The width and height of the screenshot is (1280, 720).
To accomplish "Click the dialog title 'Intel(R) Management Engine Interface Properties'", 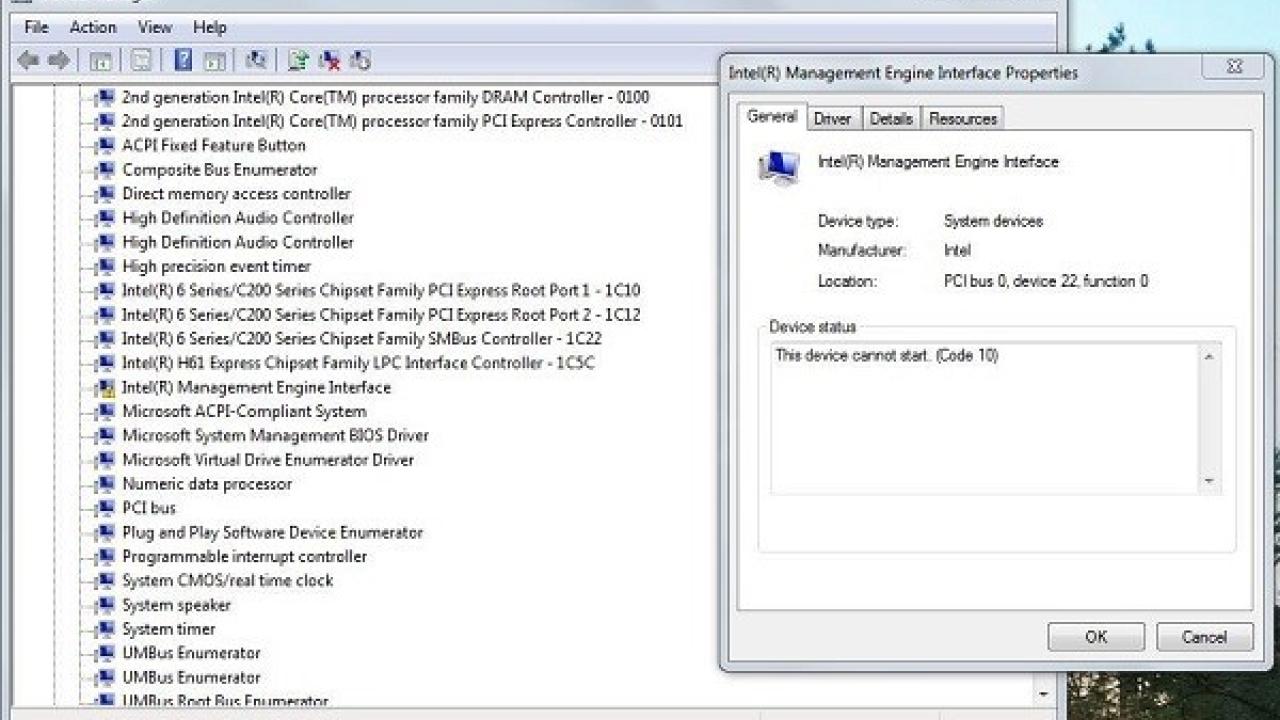I will pos(903,73).
